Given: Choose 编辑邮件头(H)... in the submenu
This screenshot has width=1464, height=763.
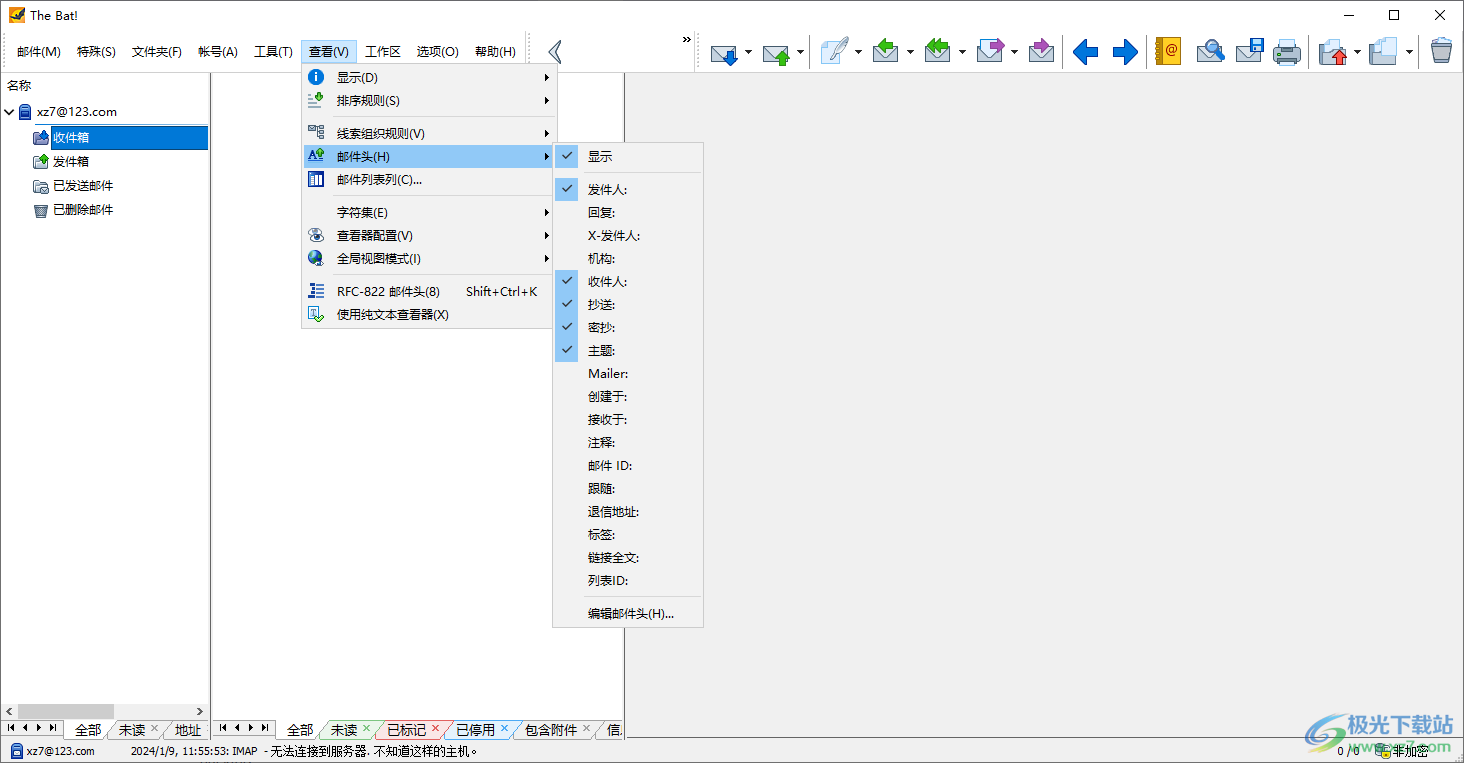Looking at the screenshot, I should pyautogui.click(x=628, y=612).
